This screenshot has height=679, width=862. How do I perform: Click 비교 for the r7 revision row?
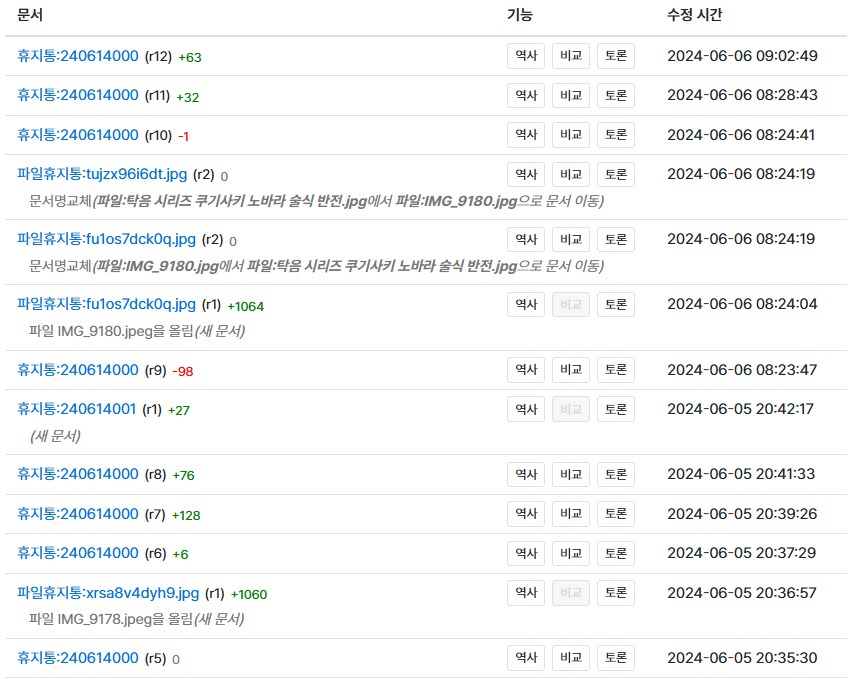[570, 514]
